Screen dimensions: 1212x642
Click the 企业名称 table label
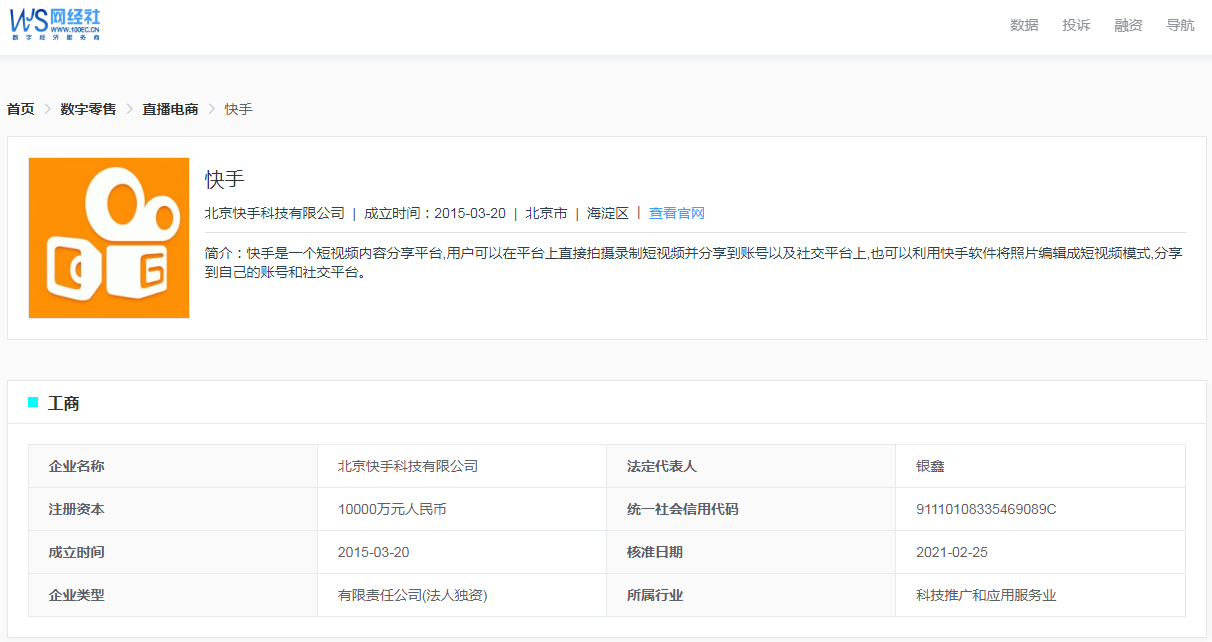coord(77,466)
